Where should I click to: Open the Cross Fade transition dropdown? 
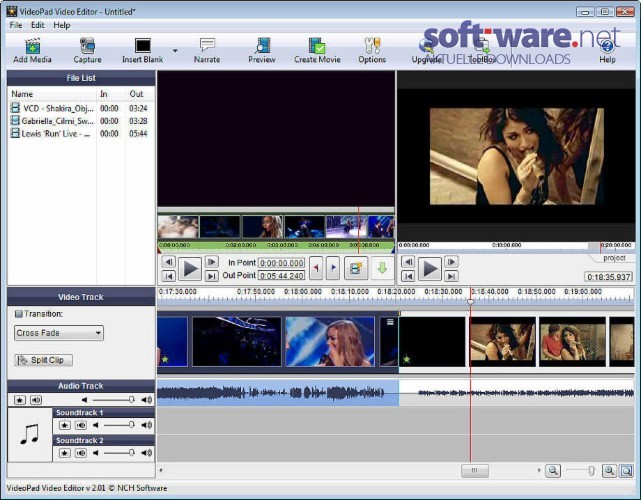pos(58,333)
